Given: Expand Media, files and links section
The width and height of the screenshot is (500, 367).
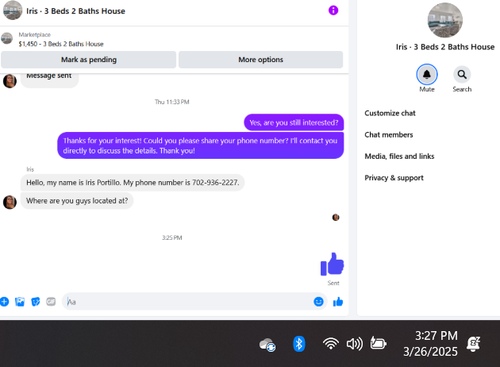Looking at the screenshot, I should (x=399, y=156).
